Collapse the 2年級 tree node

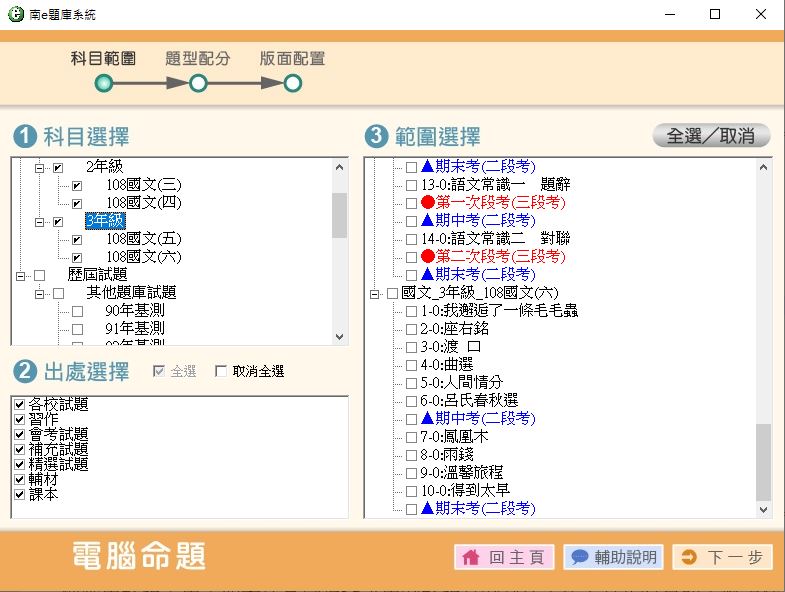40,167
